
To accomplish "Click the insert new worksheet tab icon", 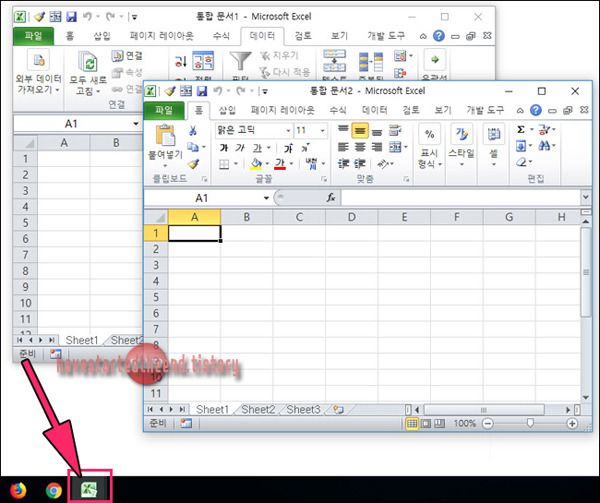I will [338, 410].
